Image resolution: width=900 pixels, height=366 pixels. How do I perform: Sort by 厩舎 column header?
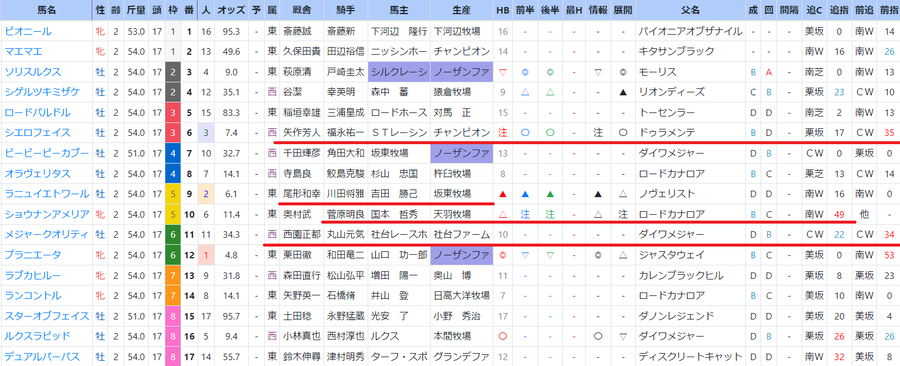[x=301, y=10]
